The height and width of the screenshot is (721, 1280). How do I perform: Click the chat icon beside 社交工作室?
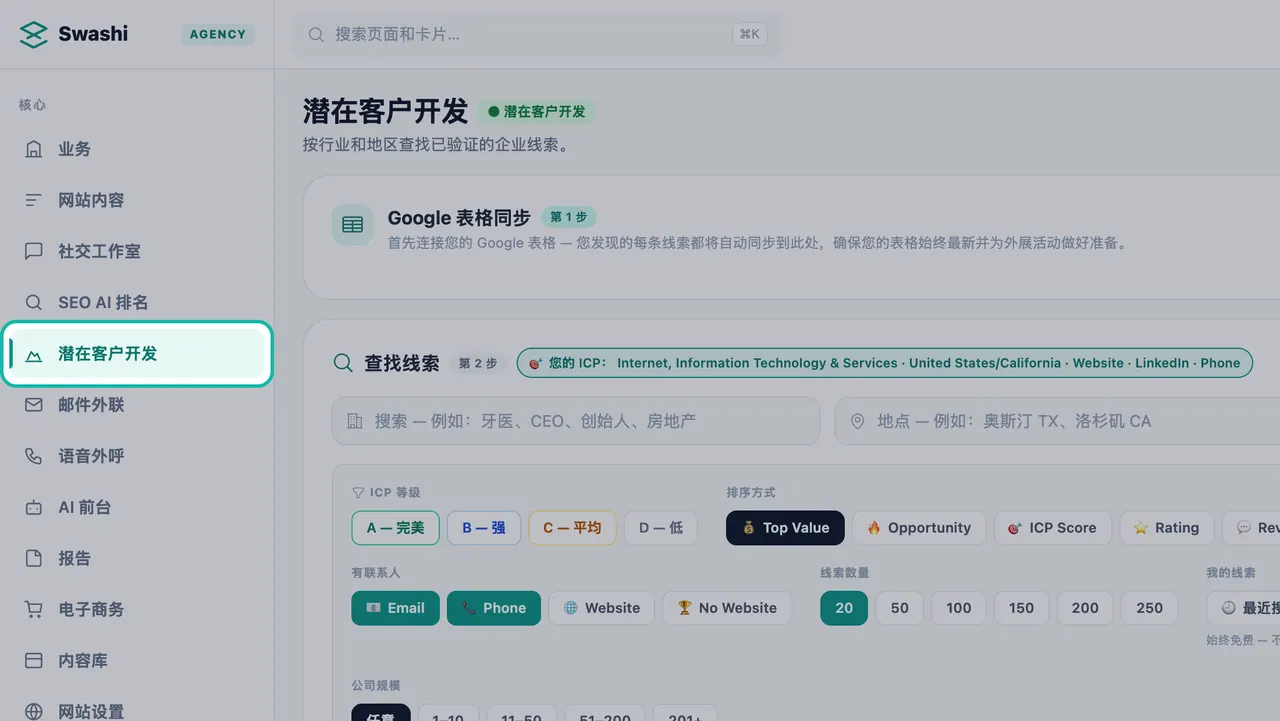click(34, 251)
